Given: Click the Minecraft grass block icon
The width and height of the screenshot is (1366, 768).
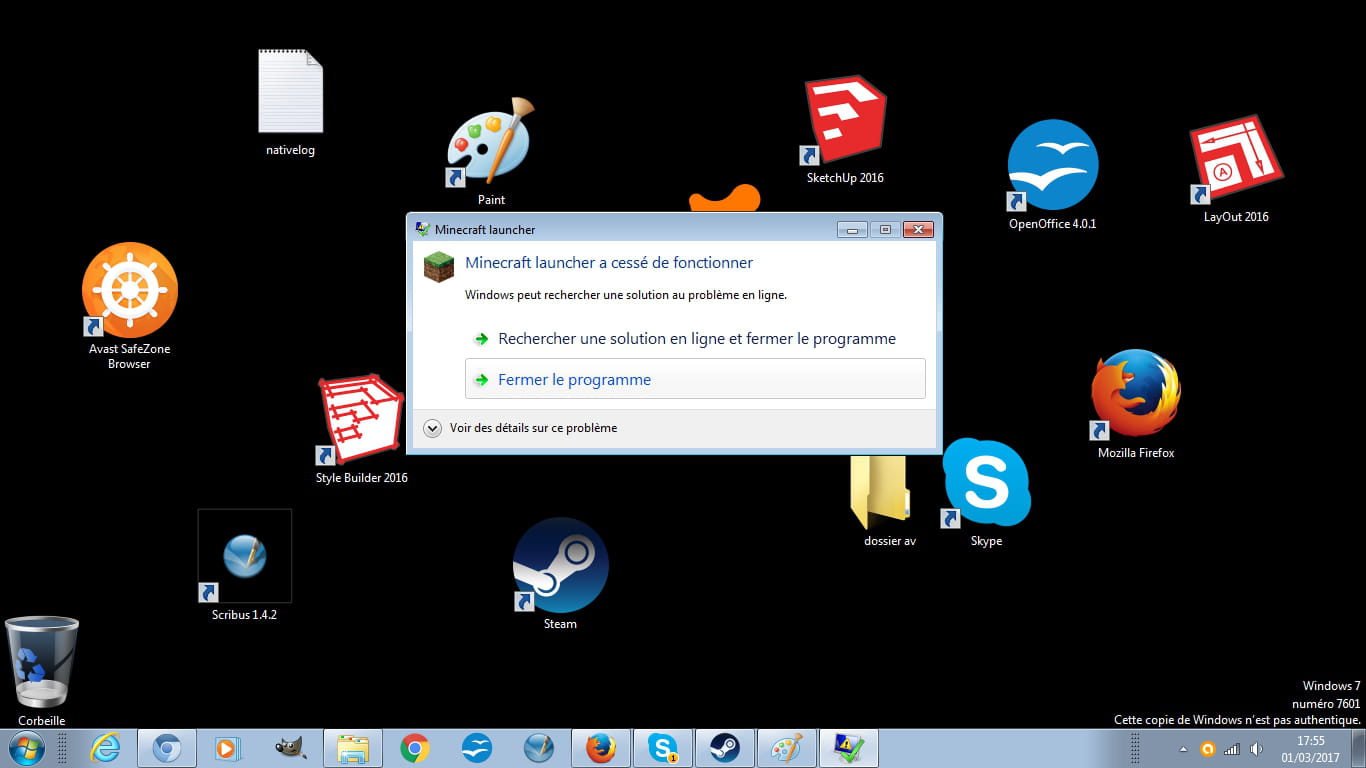Looking at the screenshot, I should click(439, 266).
